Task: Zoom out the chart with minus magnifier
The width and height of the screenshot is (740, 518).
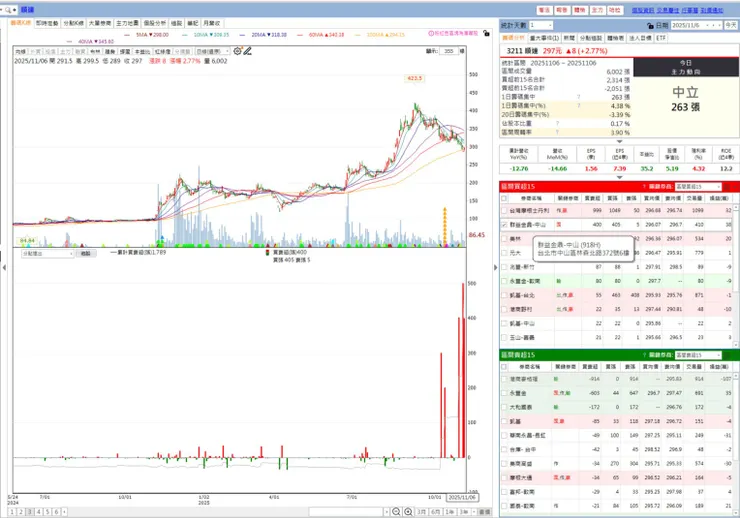Action: (x=396, y=512)
